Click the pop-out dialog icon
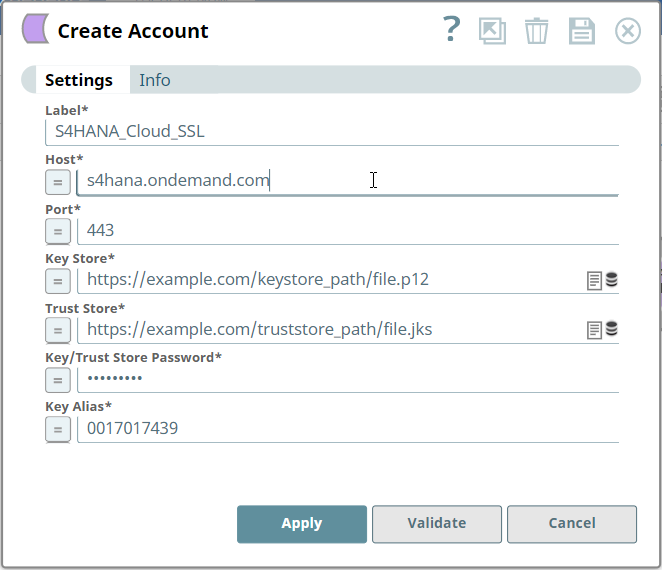This screenshot has height=570, width=662. tap(492, 30)
